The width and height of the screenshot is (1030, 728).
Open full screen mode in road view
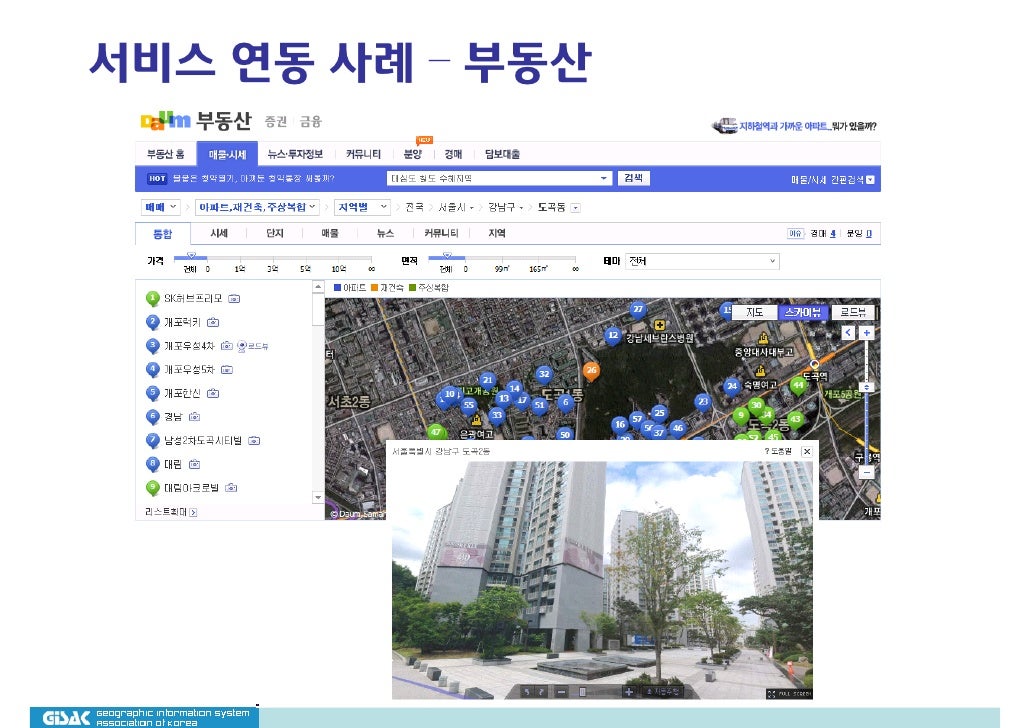tap(789, 692)
